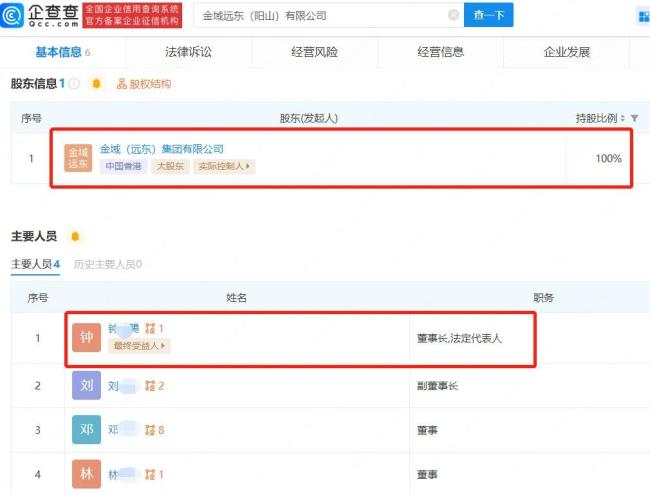Clear the search box with the X icon
This screenshot has height=495, width=650.
tap(453, 15)
